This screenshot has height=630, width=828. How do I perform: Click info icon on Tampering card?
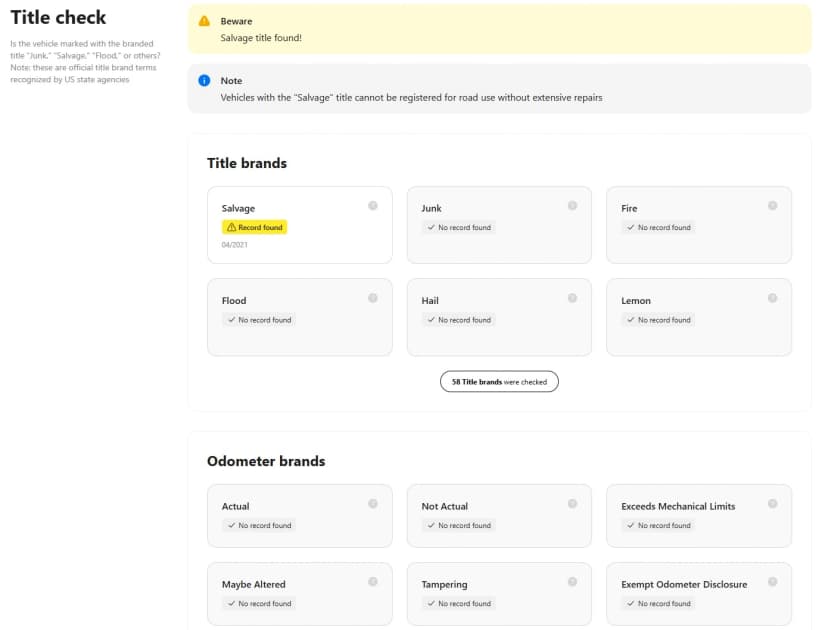click(572, 582)
